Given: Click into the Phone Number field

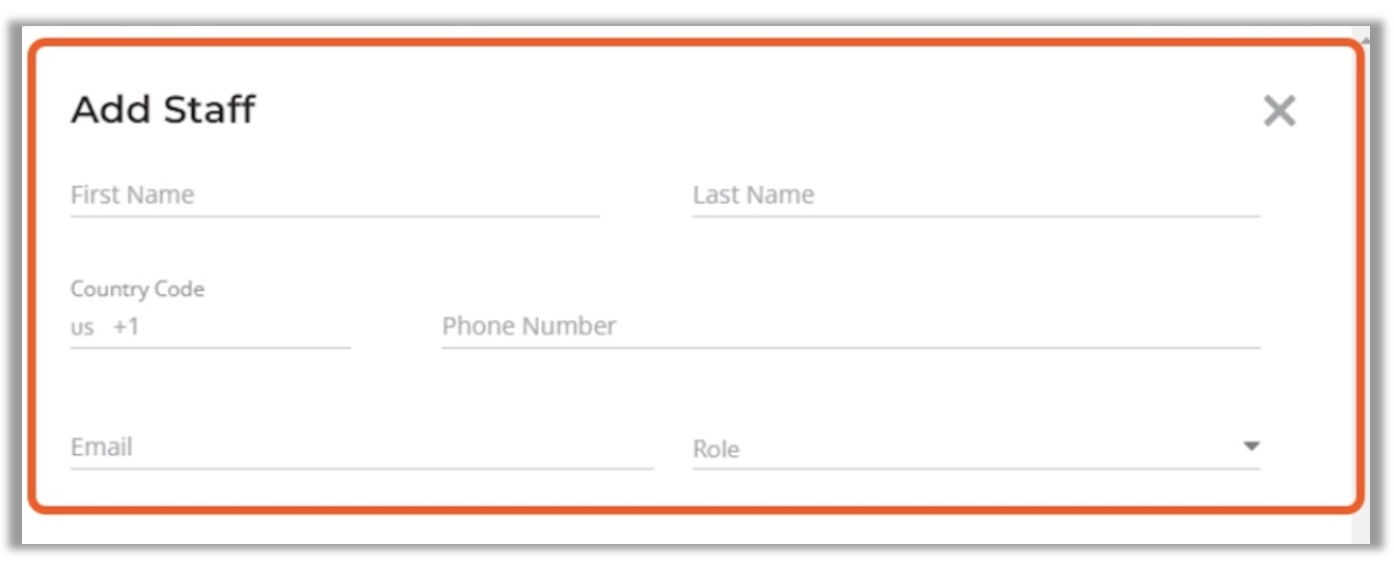Looking at the screenshot, I should 850,327.
